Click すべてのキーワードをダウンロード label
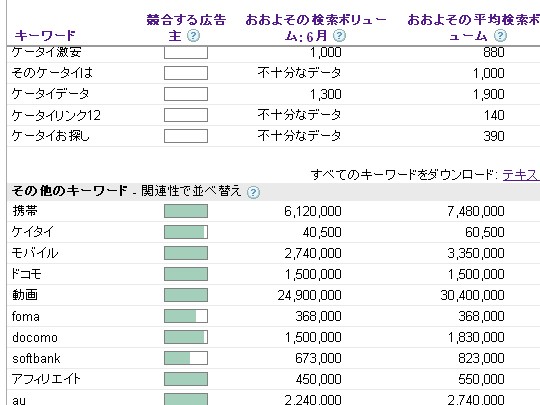Image resolution: width=540 pixels, height=405 pixels. pos(404,175)
